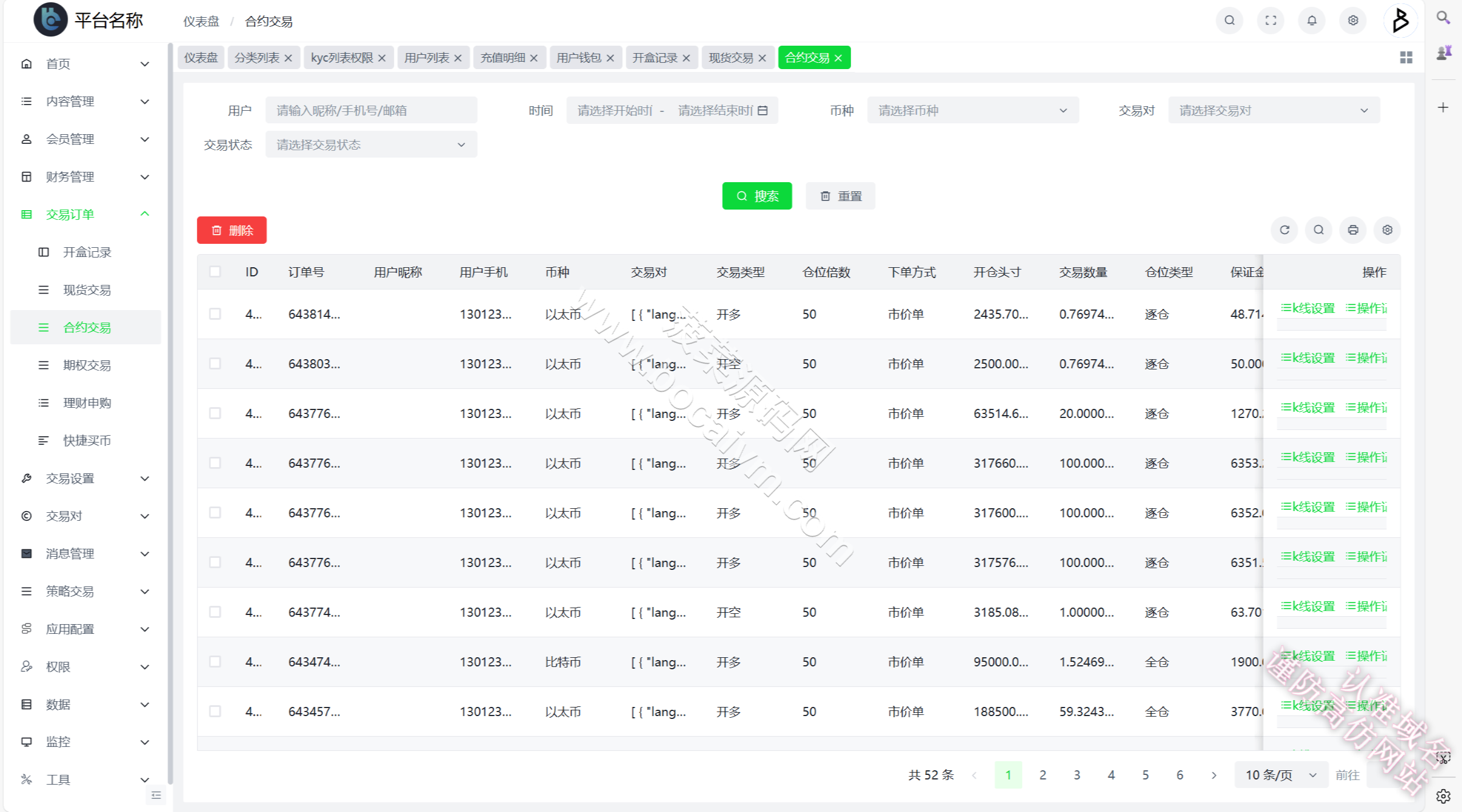Viewport: 1462px width, 812px height.
Task: Go to next page arrow
Action: tap(1214, 775)
